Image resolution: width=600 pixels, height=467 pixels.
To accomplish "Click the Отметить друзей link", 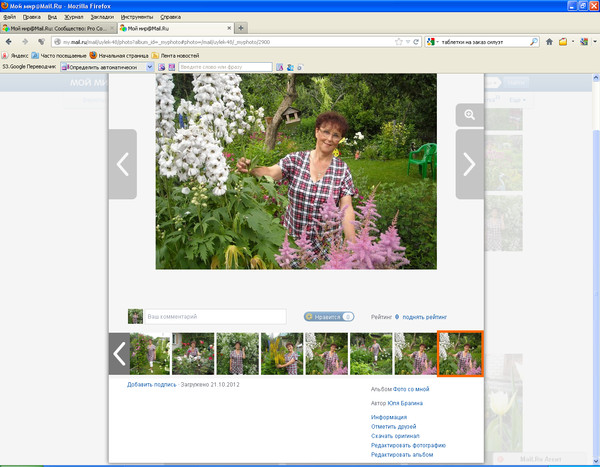I will 393,426.
